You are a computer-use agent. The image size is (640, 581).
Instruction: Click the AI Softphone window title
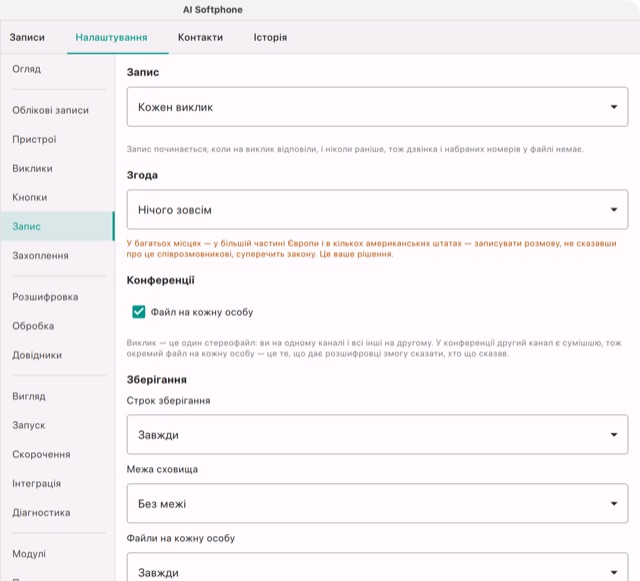point(213,10)
